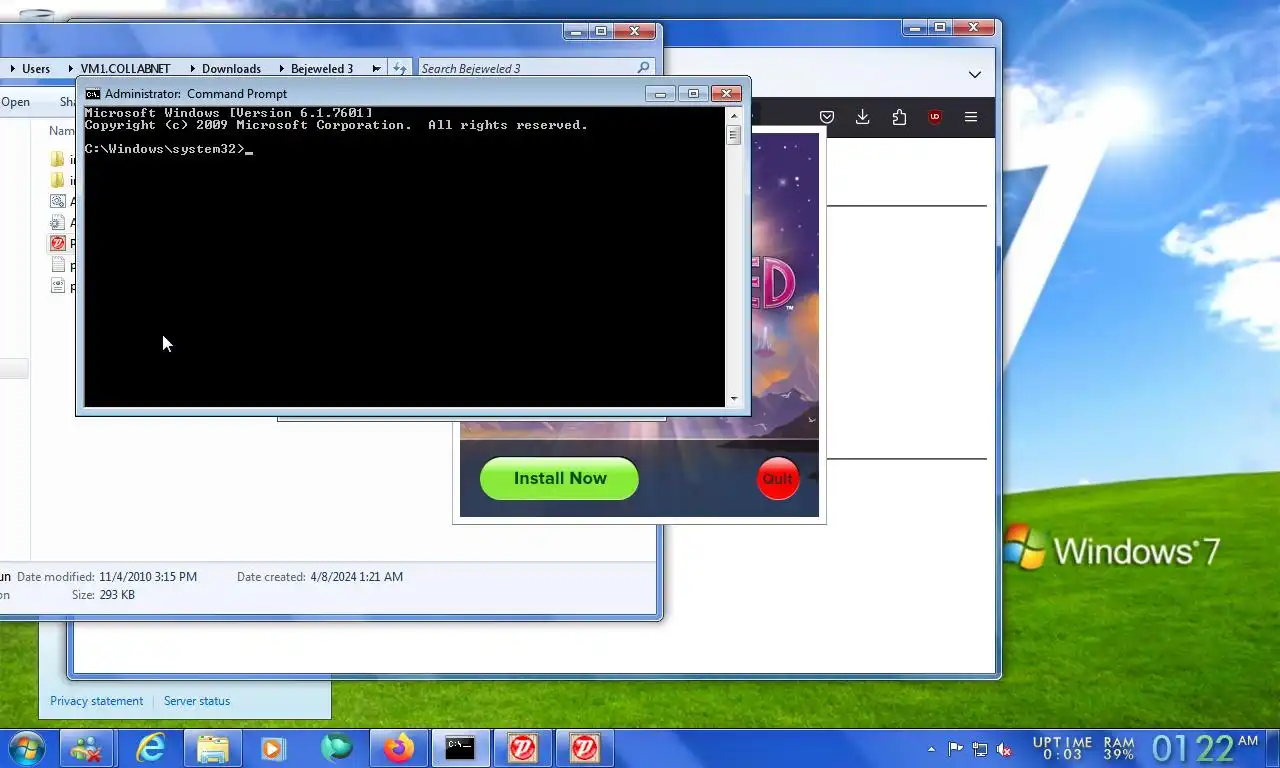Click the red Quit button in installer
Image resolution: width=1280 pixels, height=768 pixels.
pyautogui.click(x=778, y=478)
